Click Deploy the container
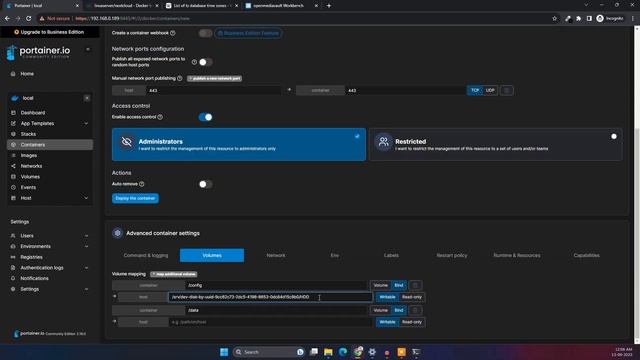The width and height of the screenshot is (640, 360). [x=135, y=198]
